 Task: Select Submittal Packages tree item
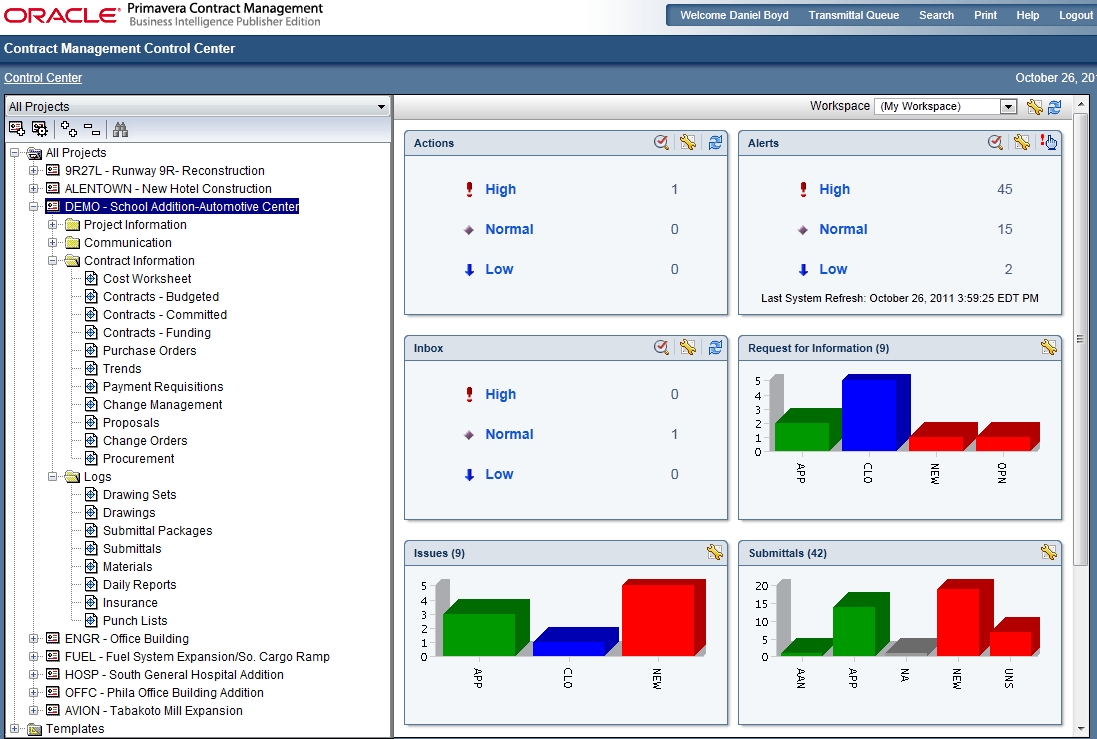(157, 530)
